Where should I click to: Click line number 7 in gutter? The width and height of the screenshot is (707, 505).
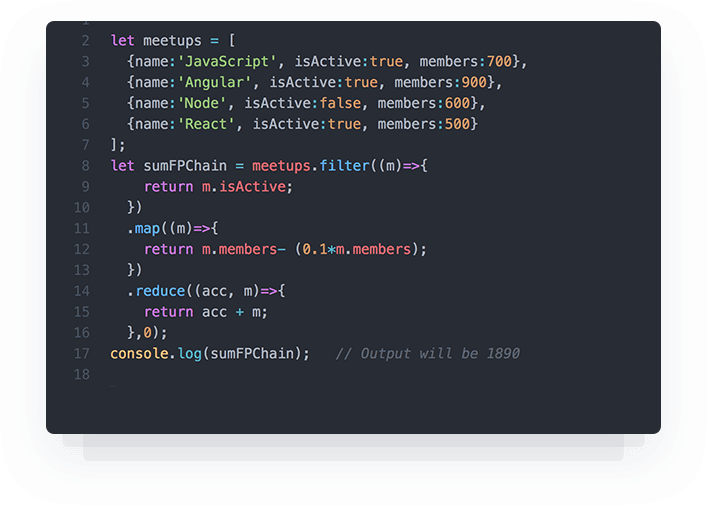point(85,145)
